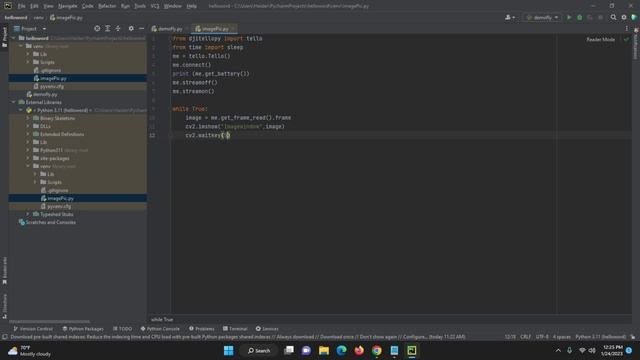This screenshot has width=640, height=360.
Task: Start debugging with the green bug icon
Action: [x=579, y=18]
